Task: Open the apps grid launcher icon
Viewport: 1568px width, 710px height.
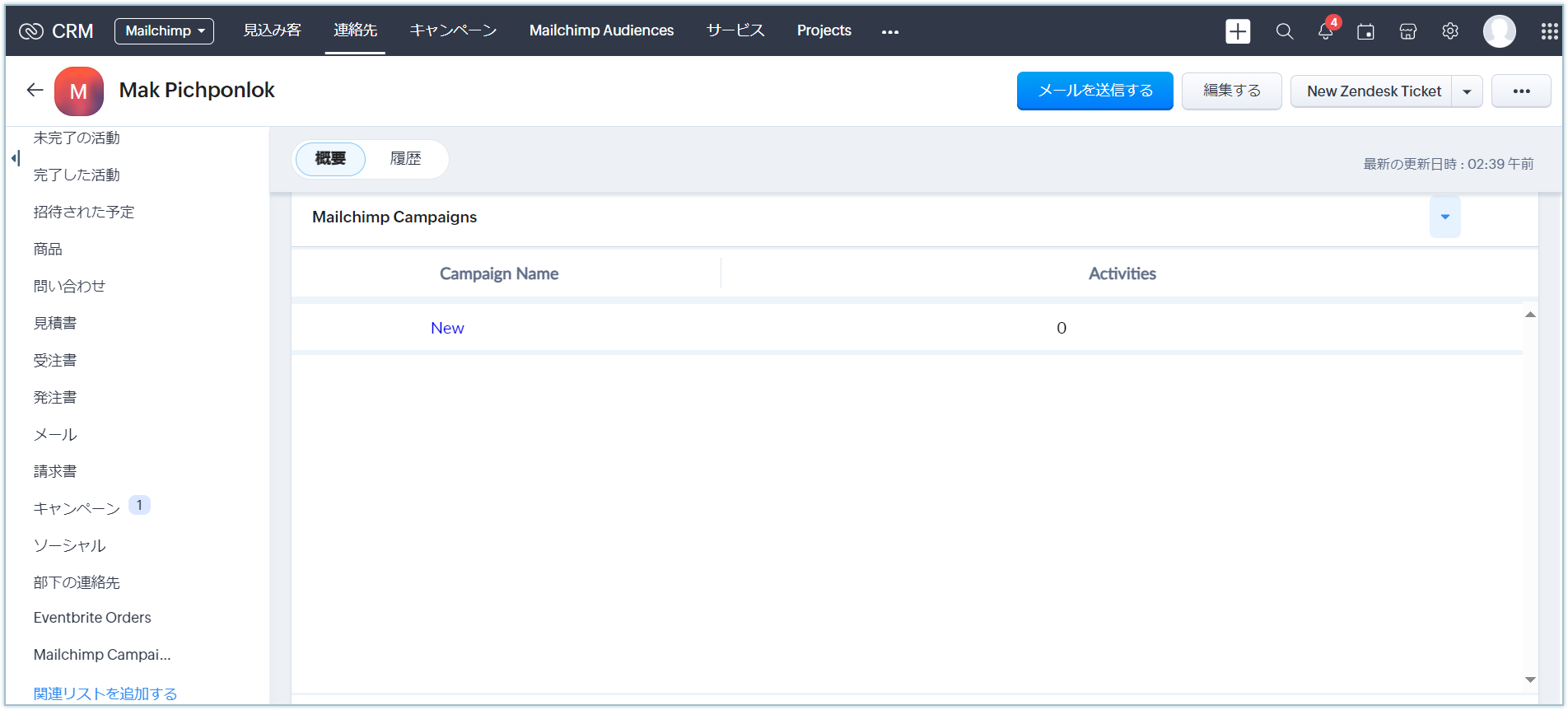Action: (x=1549, y=31)
